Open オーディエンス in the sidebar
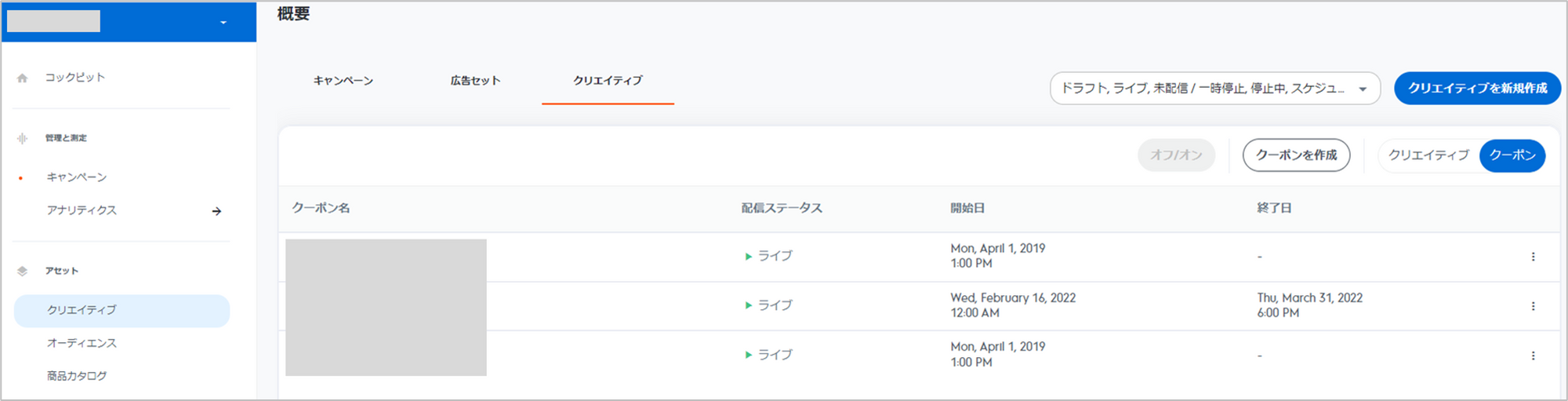 click(x=82, y=343)
